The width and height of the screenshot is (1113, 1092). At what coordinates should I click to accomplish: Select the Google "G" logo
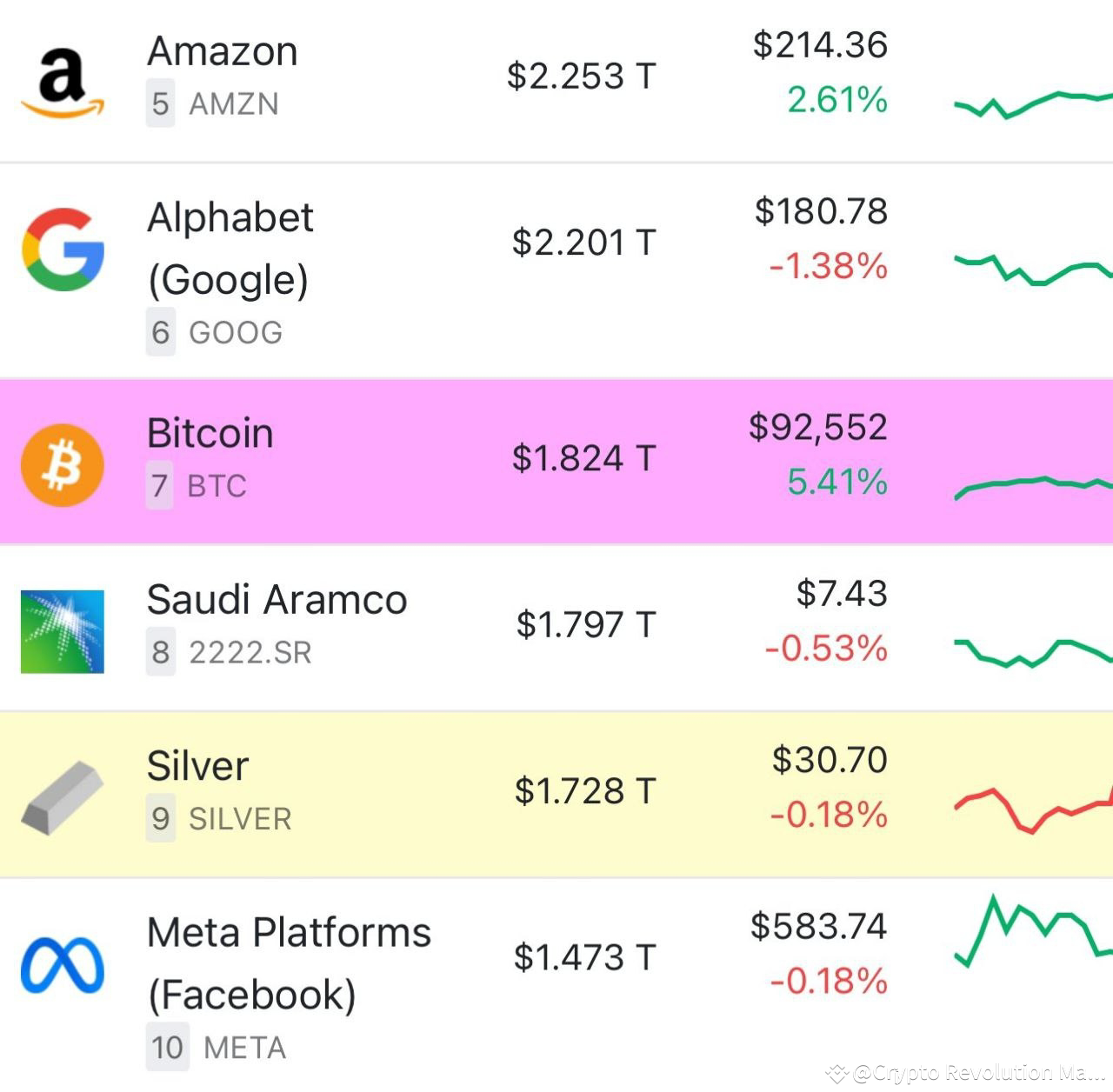pos(61,248)
